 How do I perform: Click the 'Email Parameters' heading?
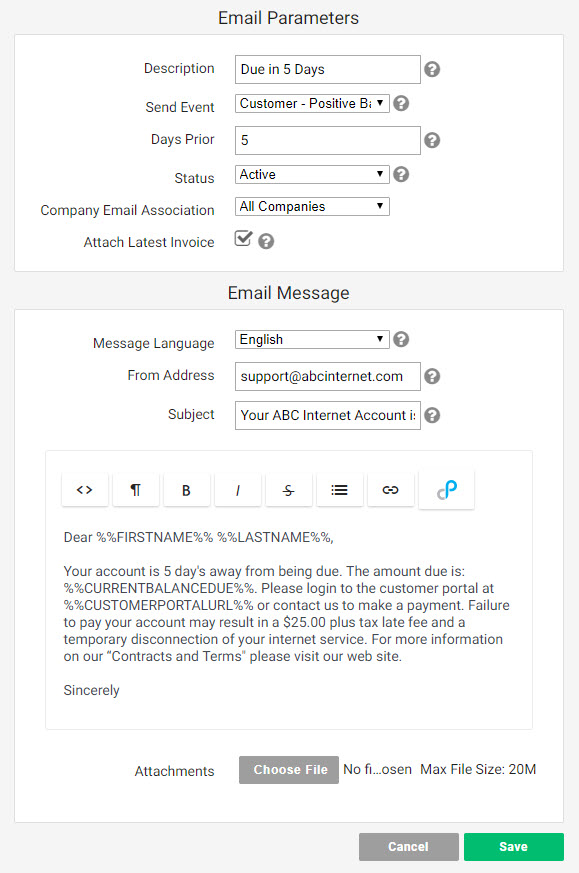[288, 18]
